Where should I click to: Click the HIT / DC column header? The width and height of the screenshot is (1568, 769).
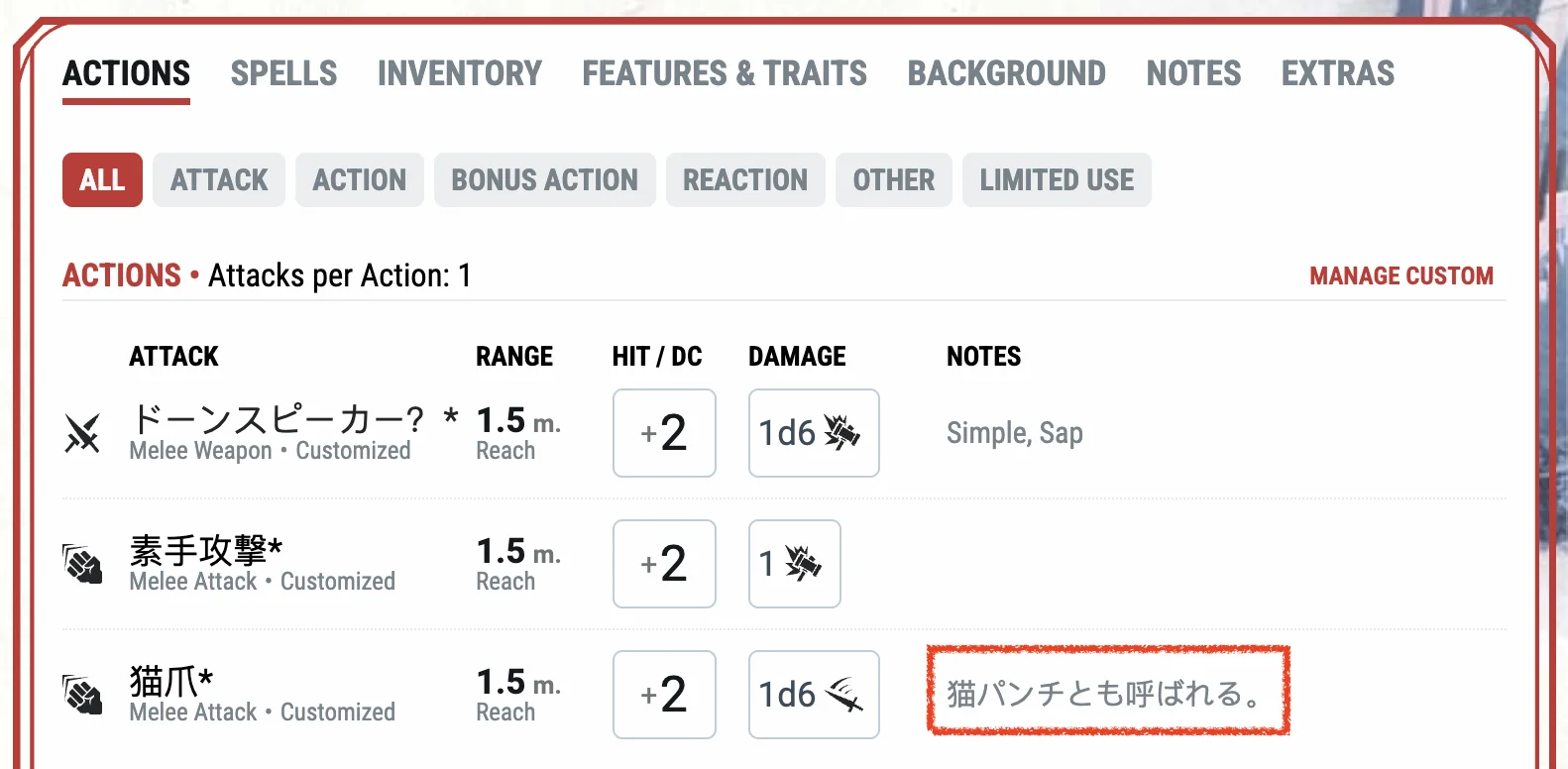(657, 357)
